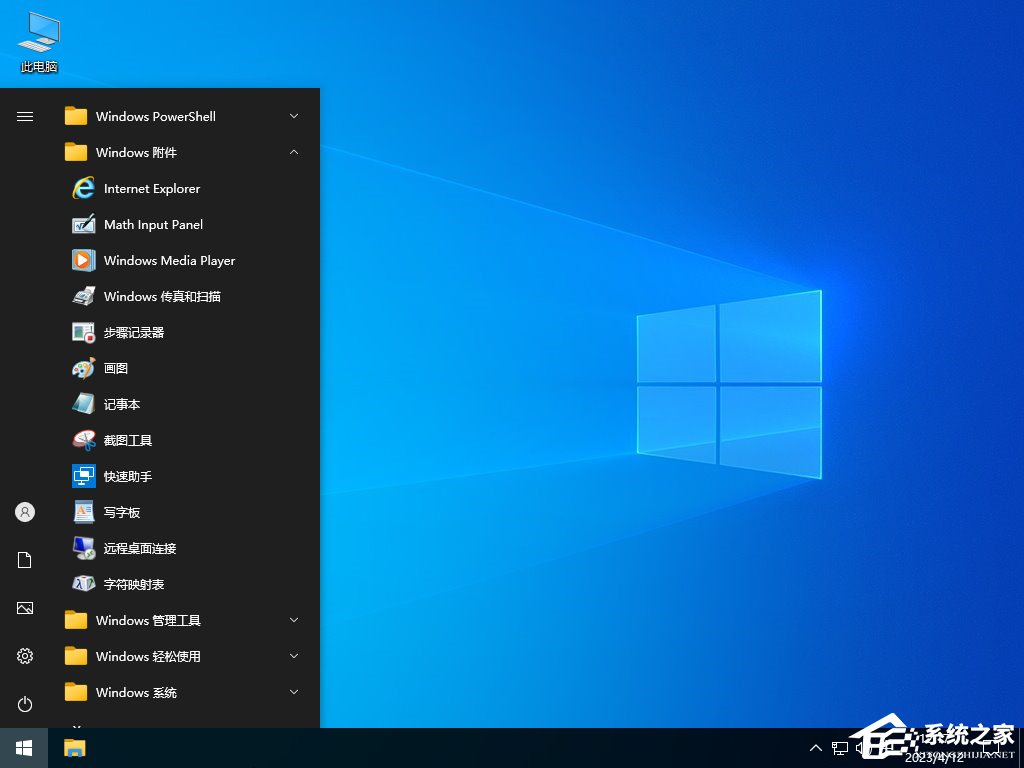Open Internet Explorer from the Start menu

183,189
